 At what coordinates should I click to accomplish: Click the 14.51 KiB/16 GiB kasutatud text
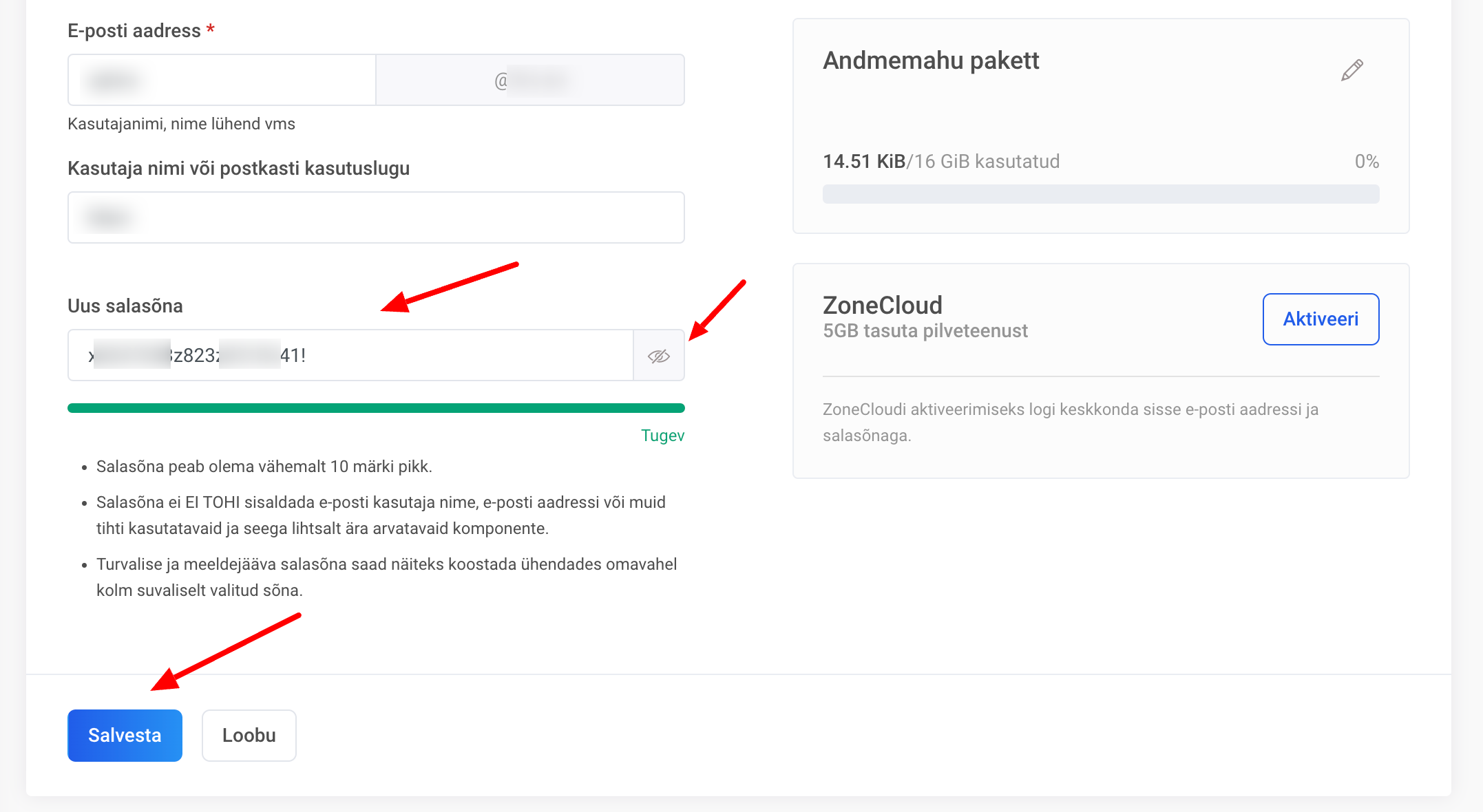coord(940,162)
